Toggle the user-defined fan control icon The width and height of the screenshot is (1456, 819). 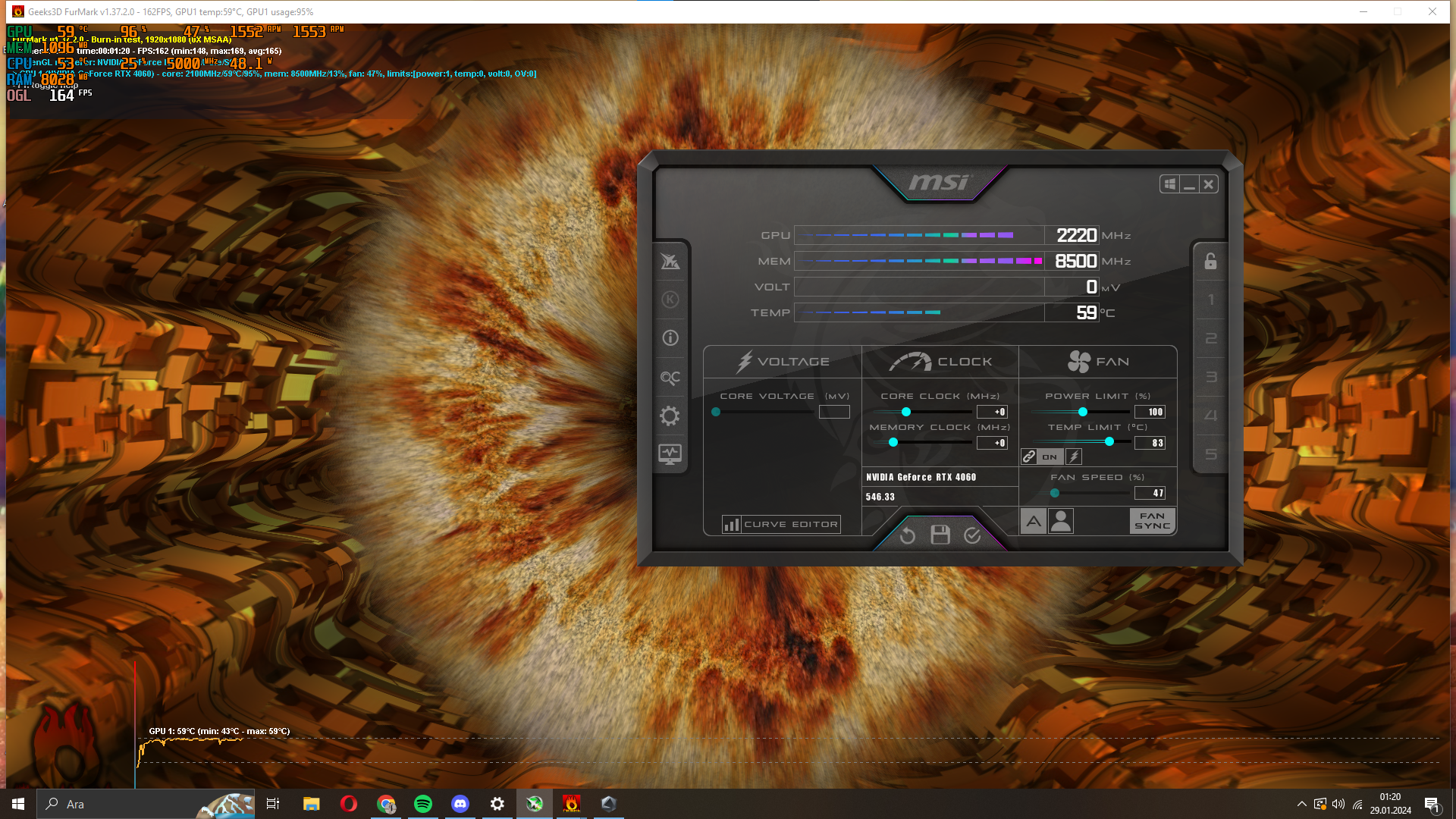(x=1061, y=521)
